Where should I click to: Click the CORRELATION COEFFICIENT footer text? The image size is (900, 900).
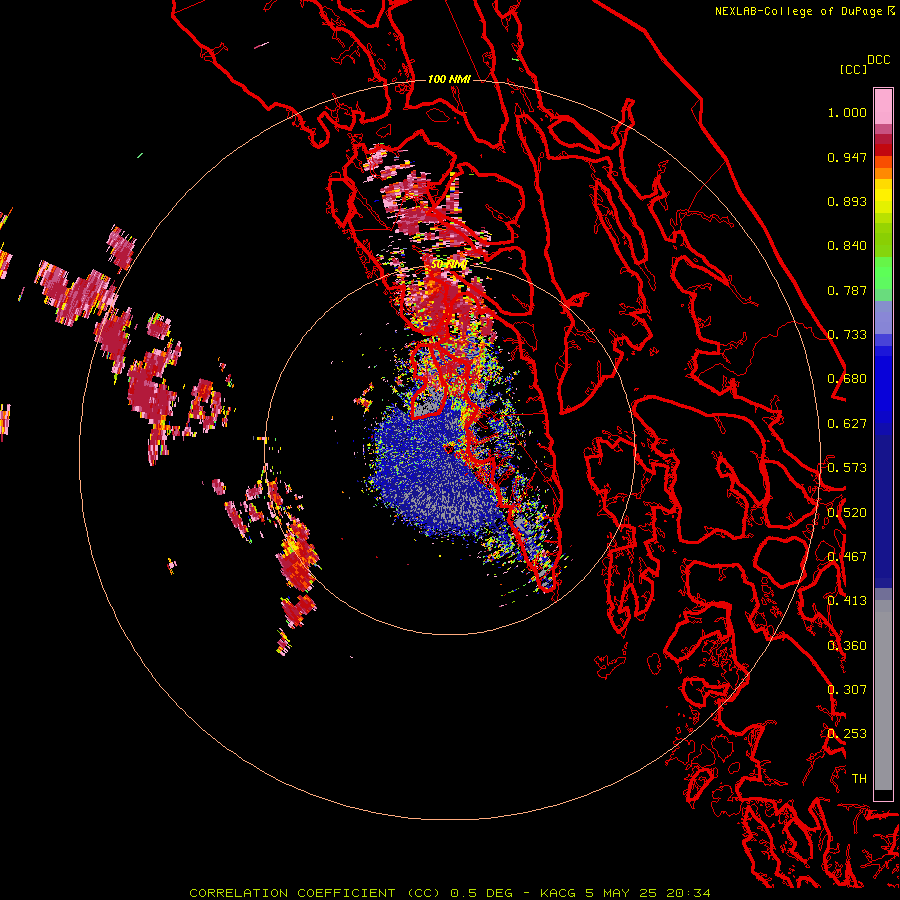(292, 893)
